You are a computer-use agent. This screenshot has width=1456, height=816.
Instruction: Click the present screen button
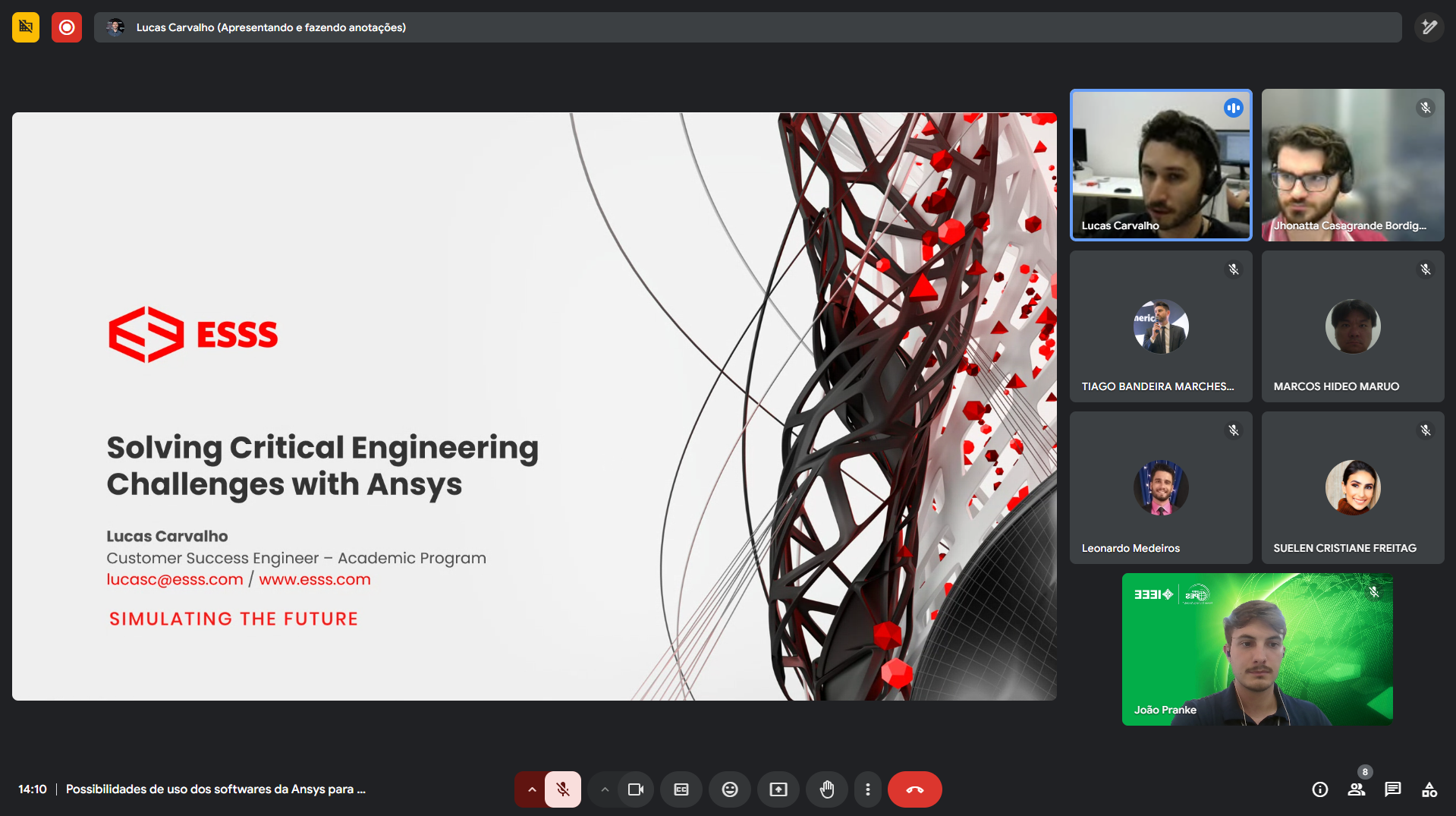778,789
